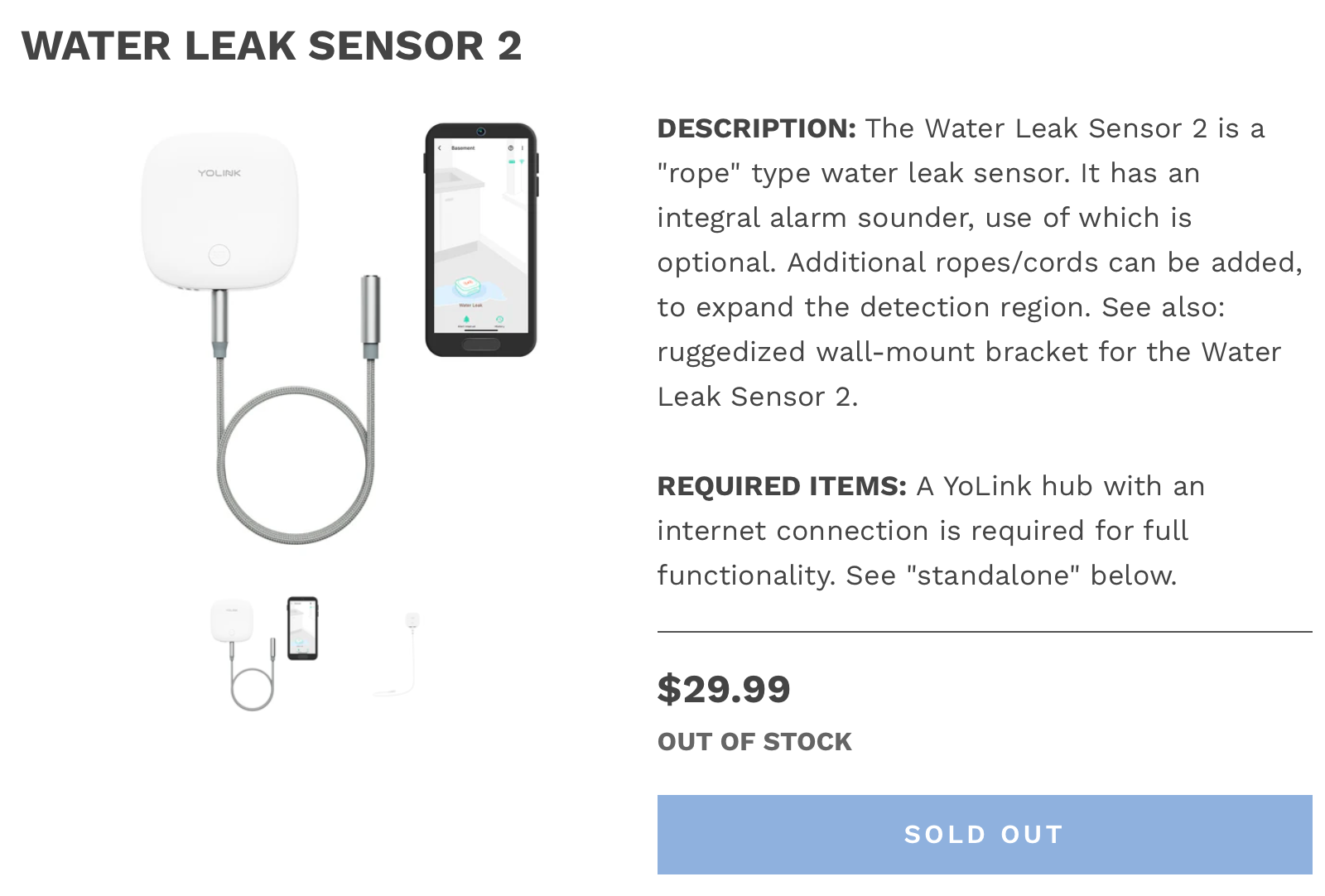
Task: Tap the phone's front camera notch area
Action: point(479,131)
